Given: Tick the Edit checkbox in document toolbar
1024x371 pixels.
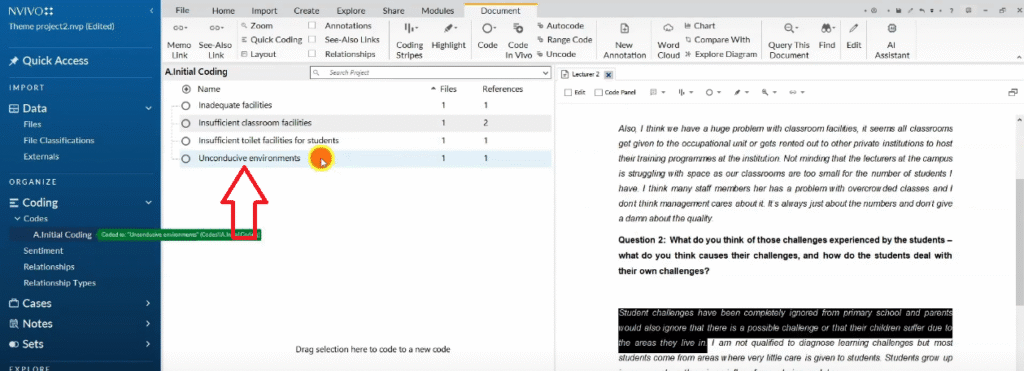Looking at the screenshot, I should coord(568,93).
